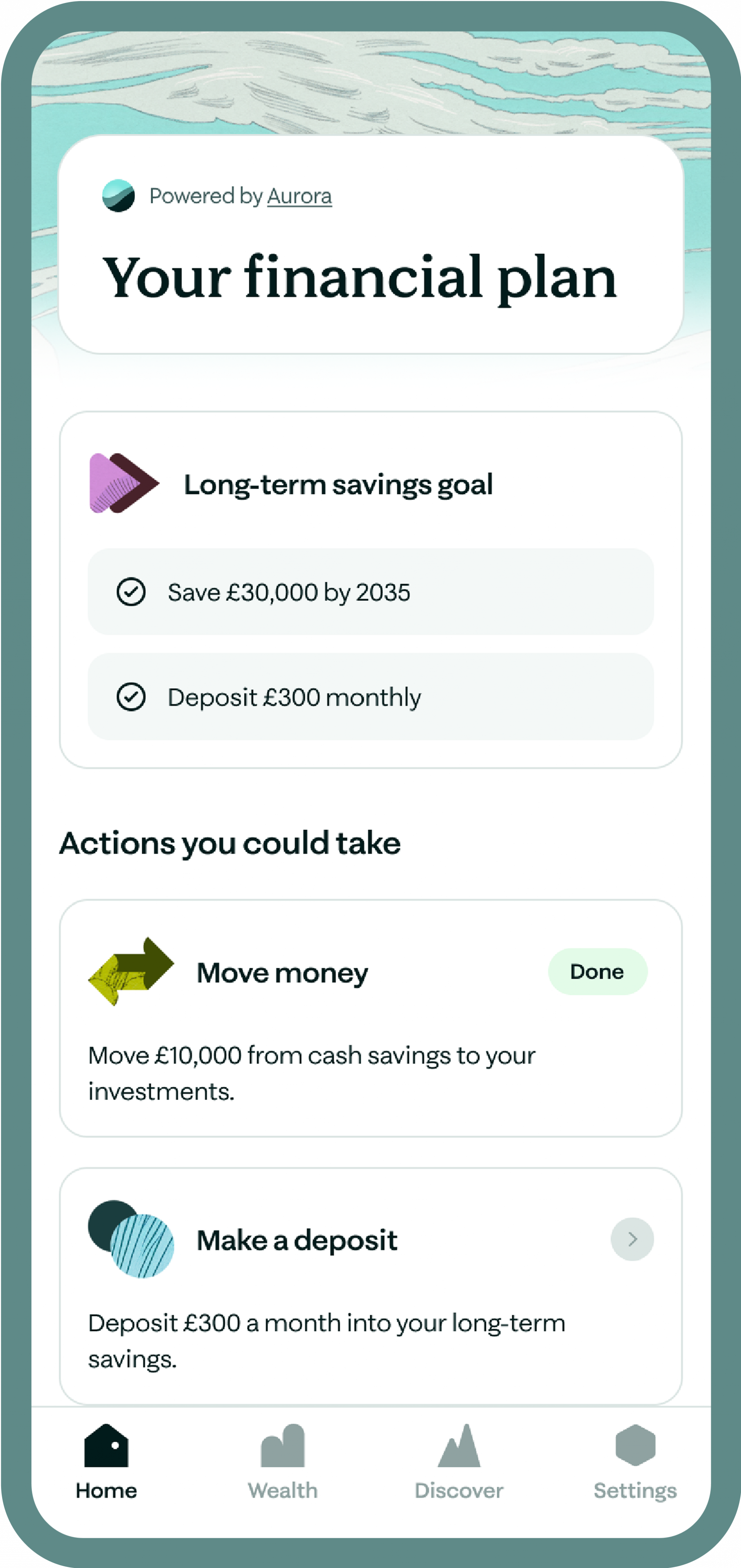Screen dimensions: 741x1568
Task: Select the Settings tab label
Action: click(x=635, y=1491)
